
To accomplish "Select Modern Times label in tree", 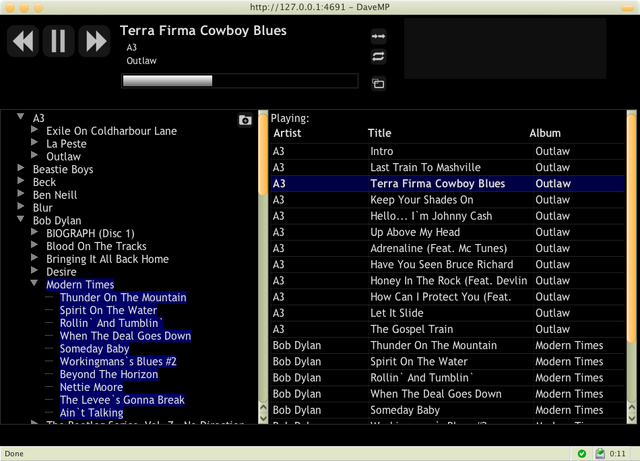I will pyautogui.click(x=80, y=285).
